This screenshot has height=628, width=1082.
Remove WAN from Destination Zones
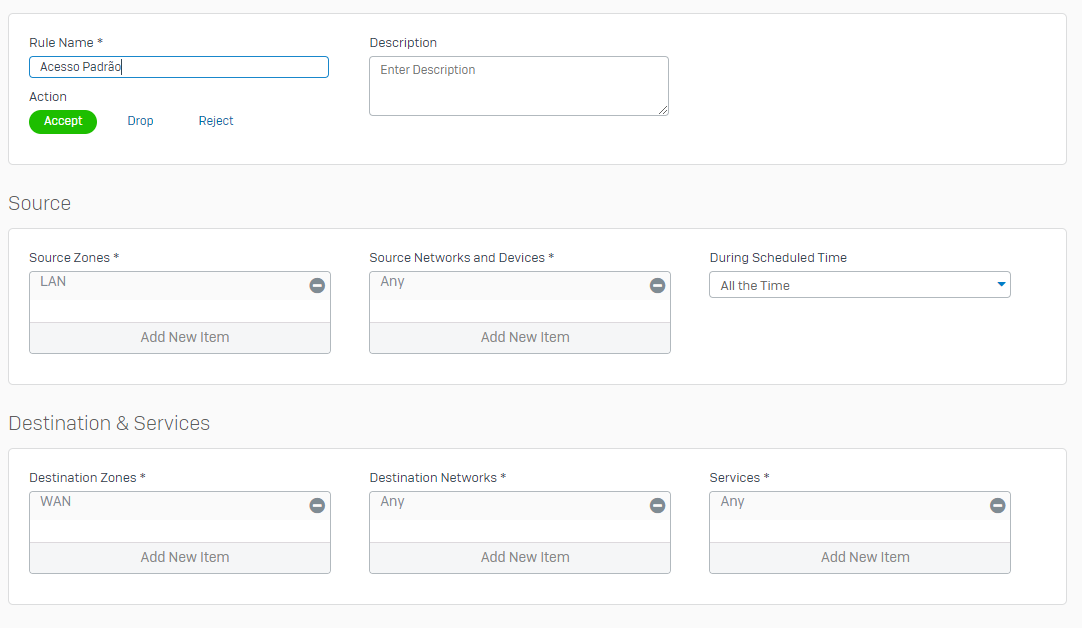[317, 506]
